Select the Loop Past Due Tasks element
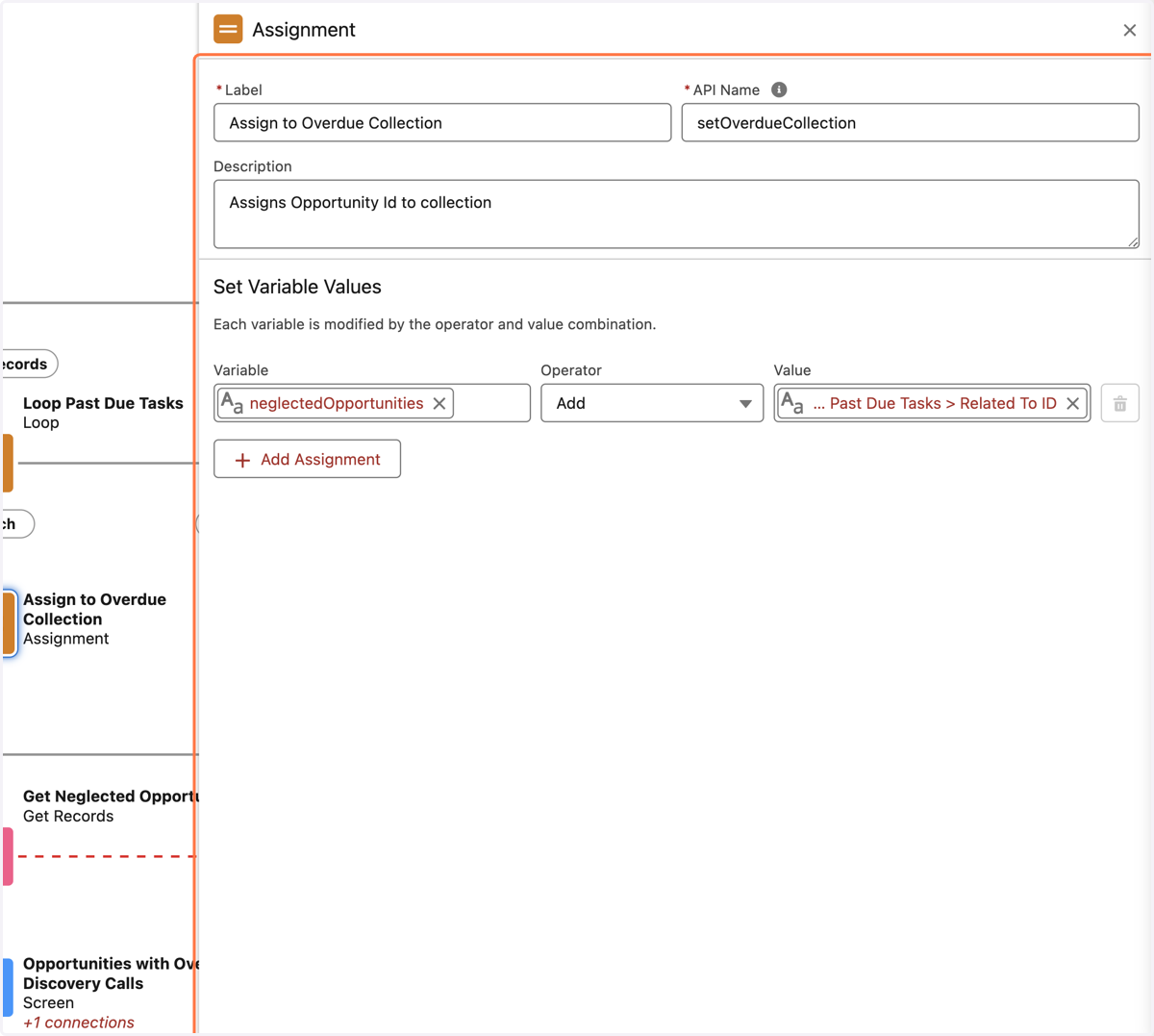The width and height of the screenshot is (1154, 1036). coord(103,413)
